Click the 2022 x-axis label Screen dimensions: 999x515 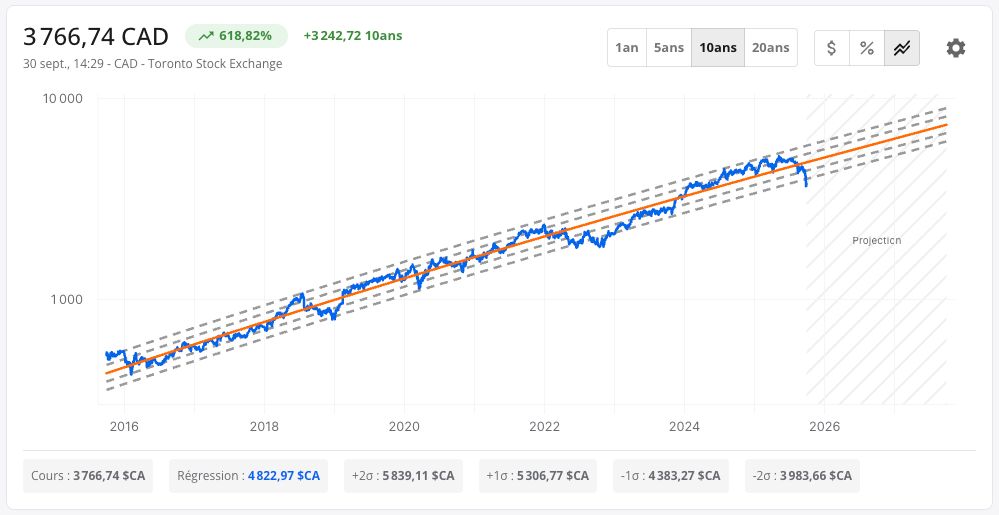click(x=544, y=426)
